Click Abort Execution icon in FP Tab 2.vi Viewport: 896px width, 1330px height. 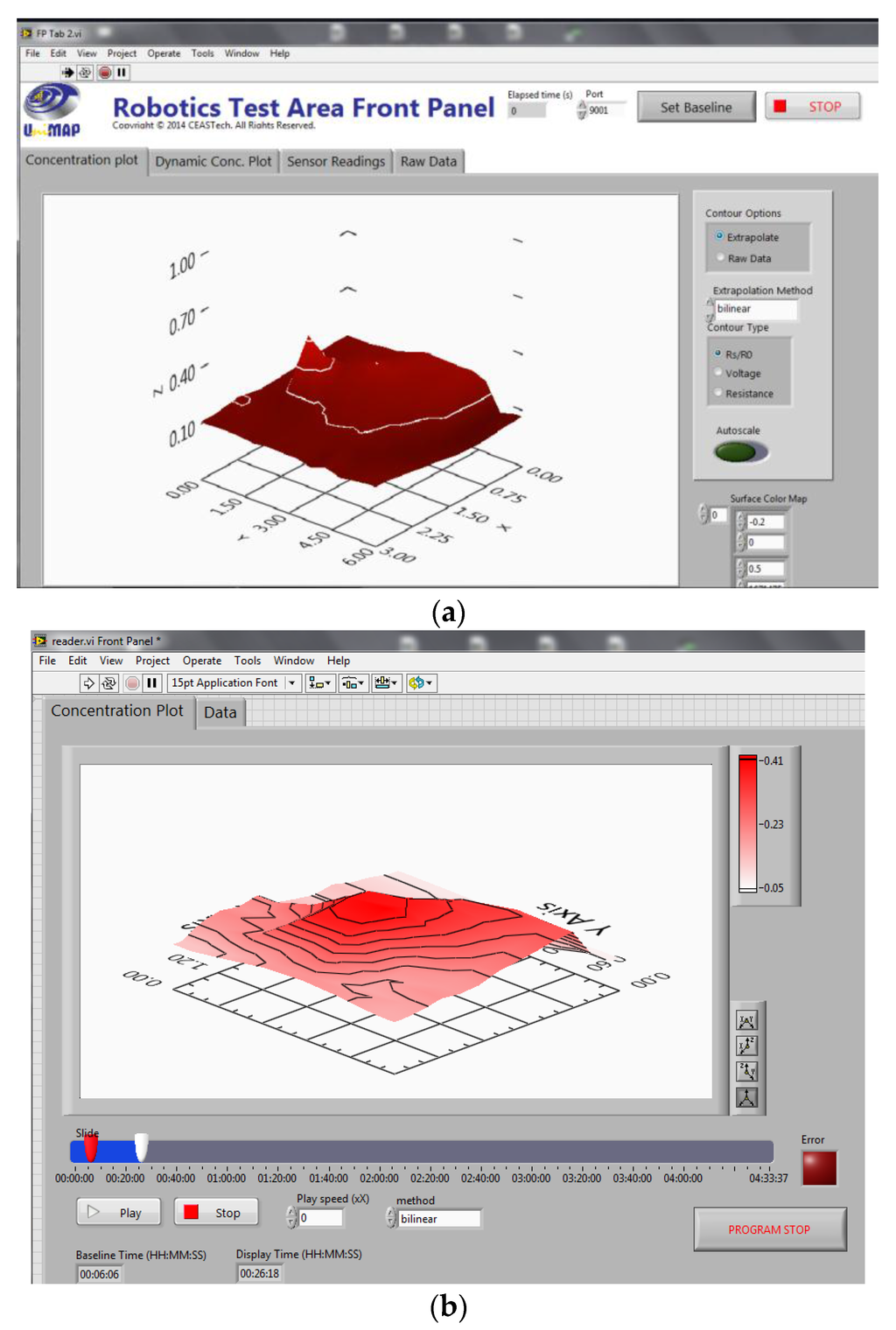click(104, 73)
